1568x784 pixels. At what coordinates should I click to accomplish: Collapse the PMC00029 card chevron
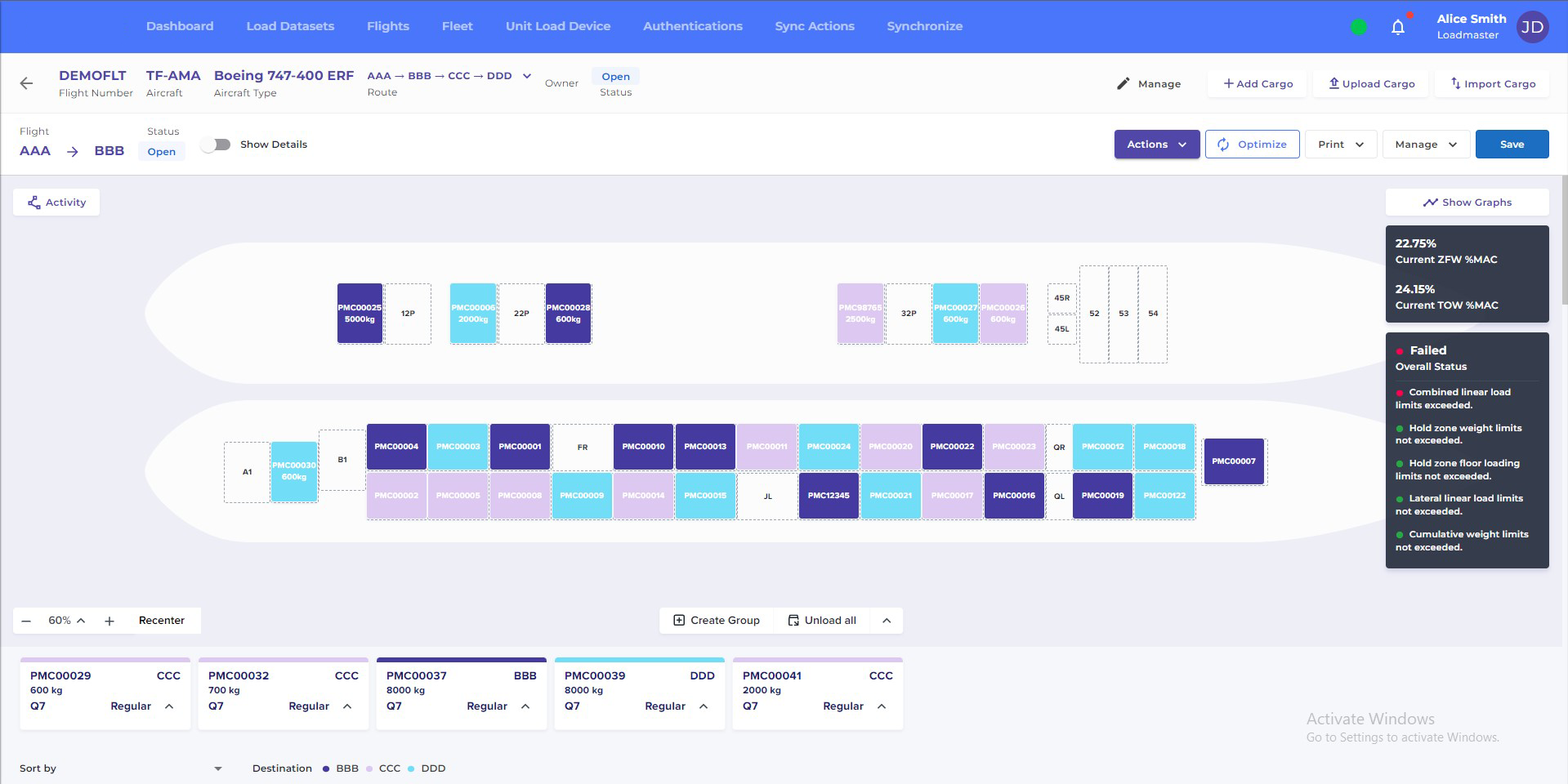pyautogui.click(x=169, y=706)
